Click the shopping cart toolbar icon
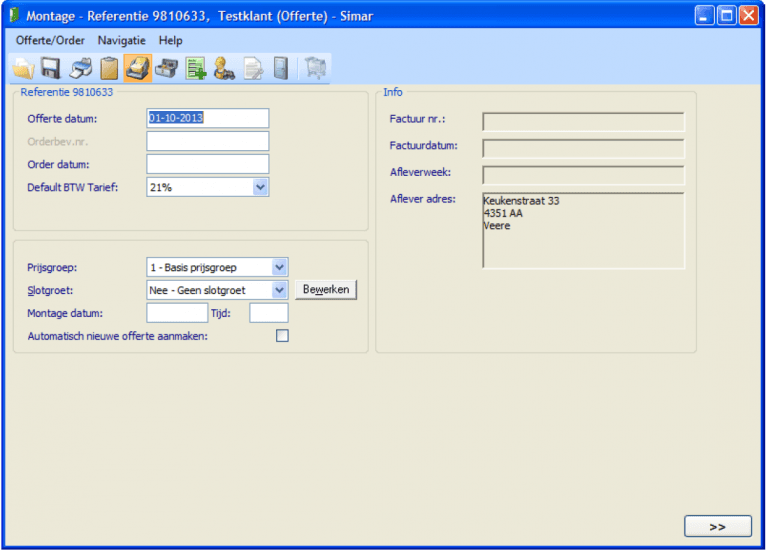 point(316,68)
